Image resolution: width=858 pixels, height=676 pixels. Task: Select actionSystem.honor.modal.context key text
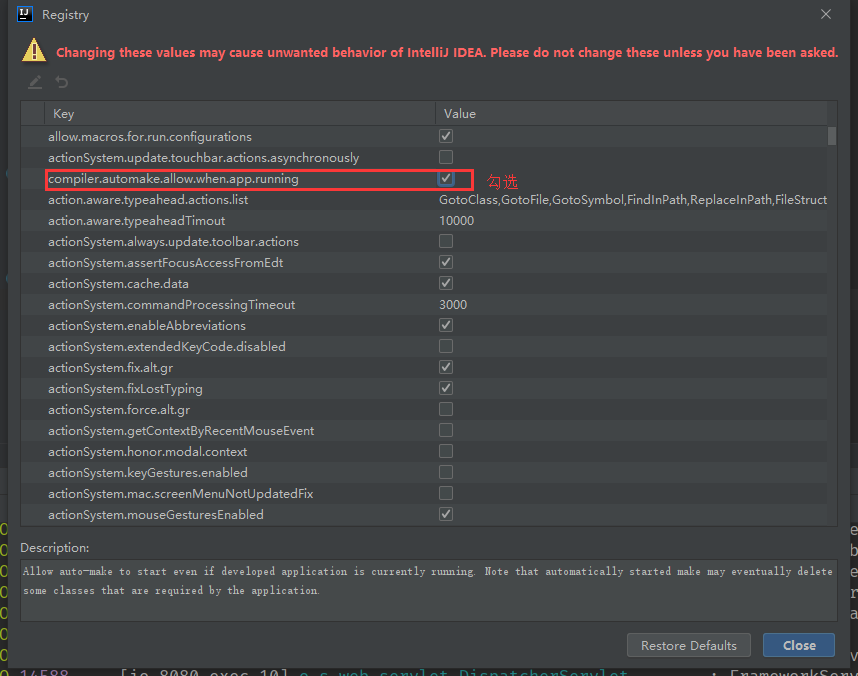pyautogui.click(x=148, y=452)
